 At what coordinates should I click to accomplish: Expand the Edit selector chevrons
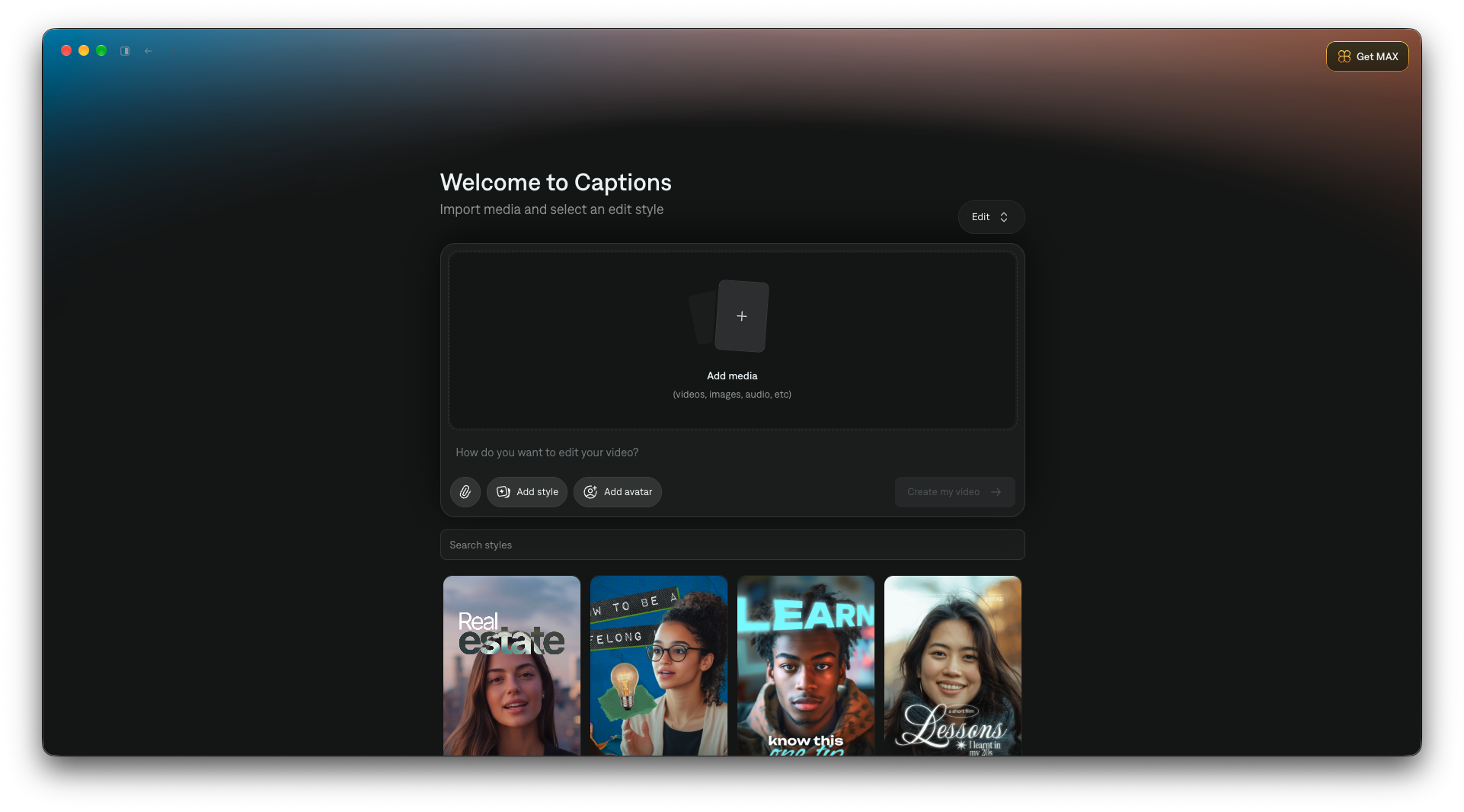1004,217
